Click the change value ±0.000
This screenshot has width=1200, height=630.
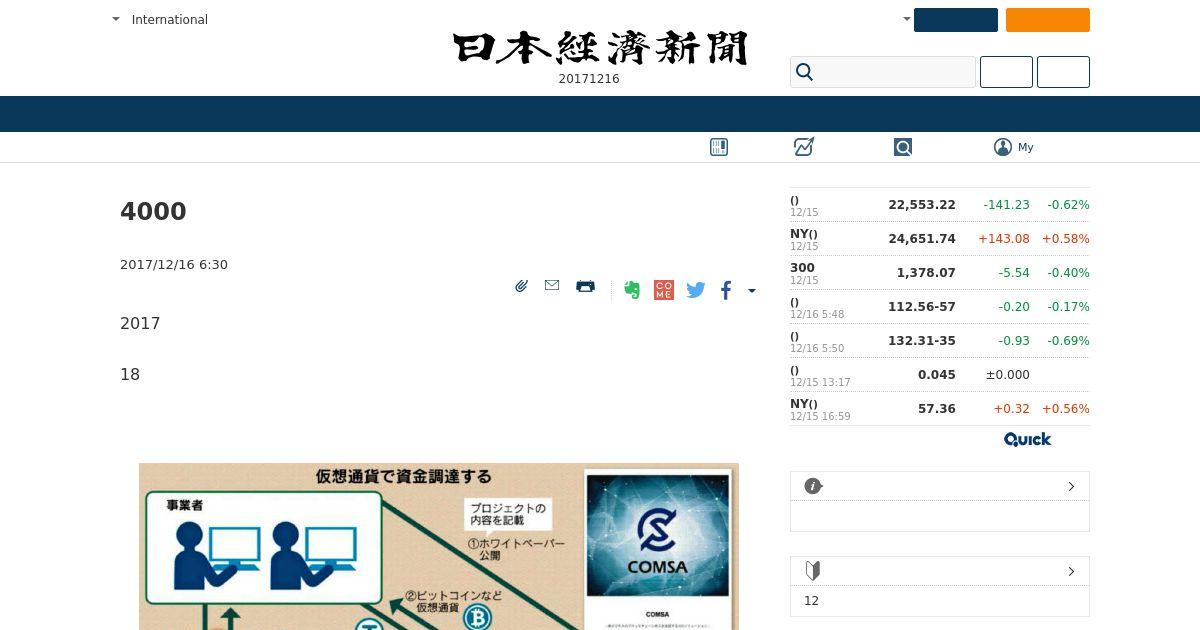point(1008,375)
